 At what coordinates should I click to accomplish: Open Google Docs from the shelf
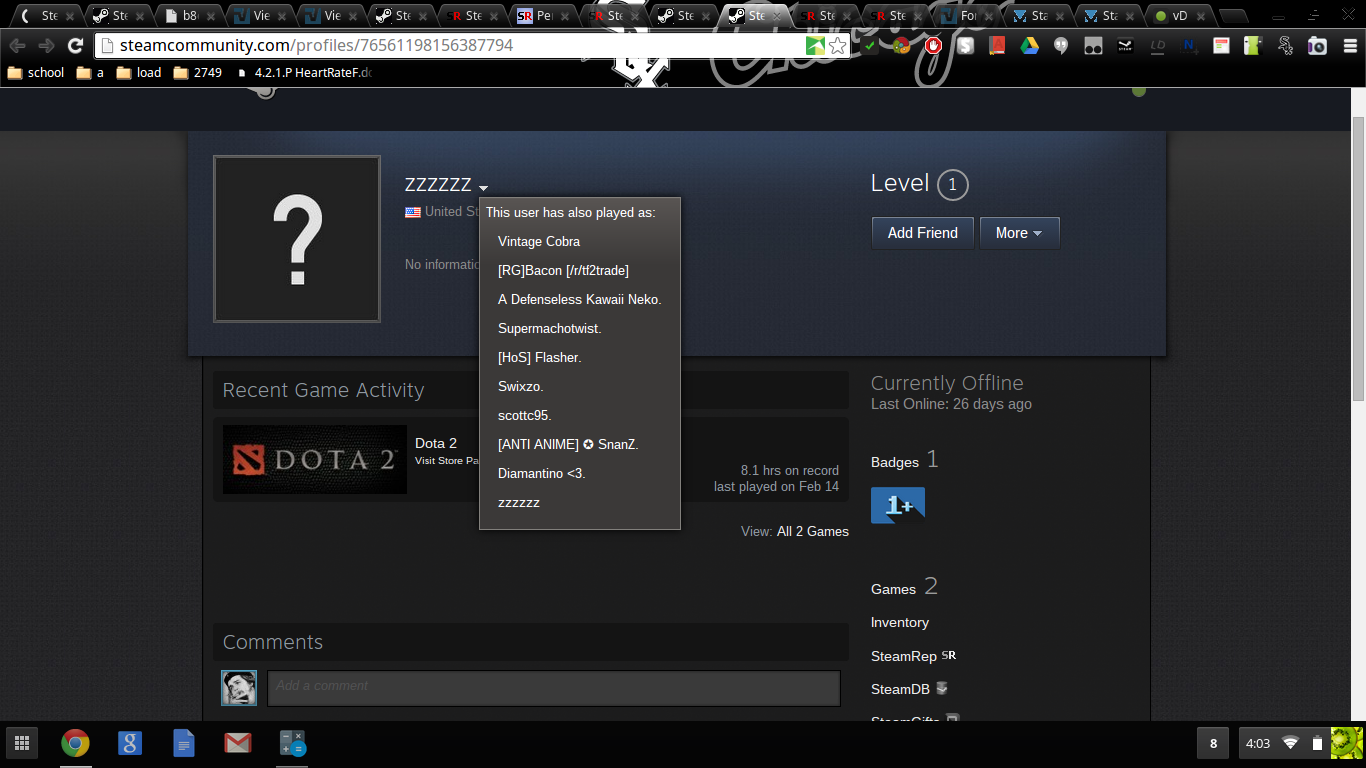click(183, 743)
